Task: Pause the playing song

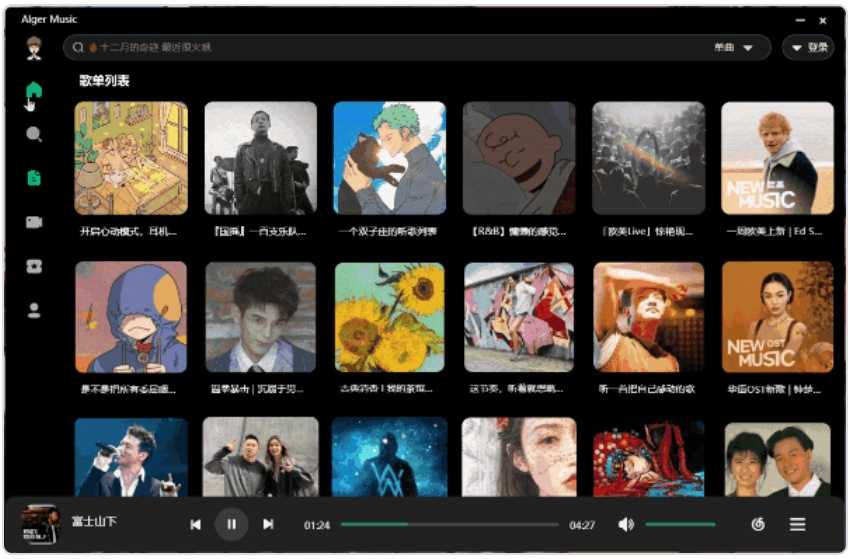Action: click(x=231, y=524)
